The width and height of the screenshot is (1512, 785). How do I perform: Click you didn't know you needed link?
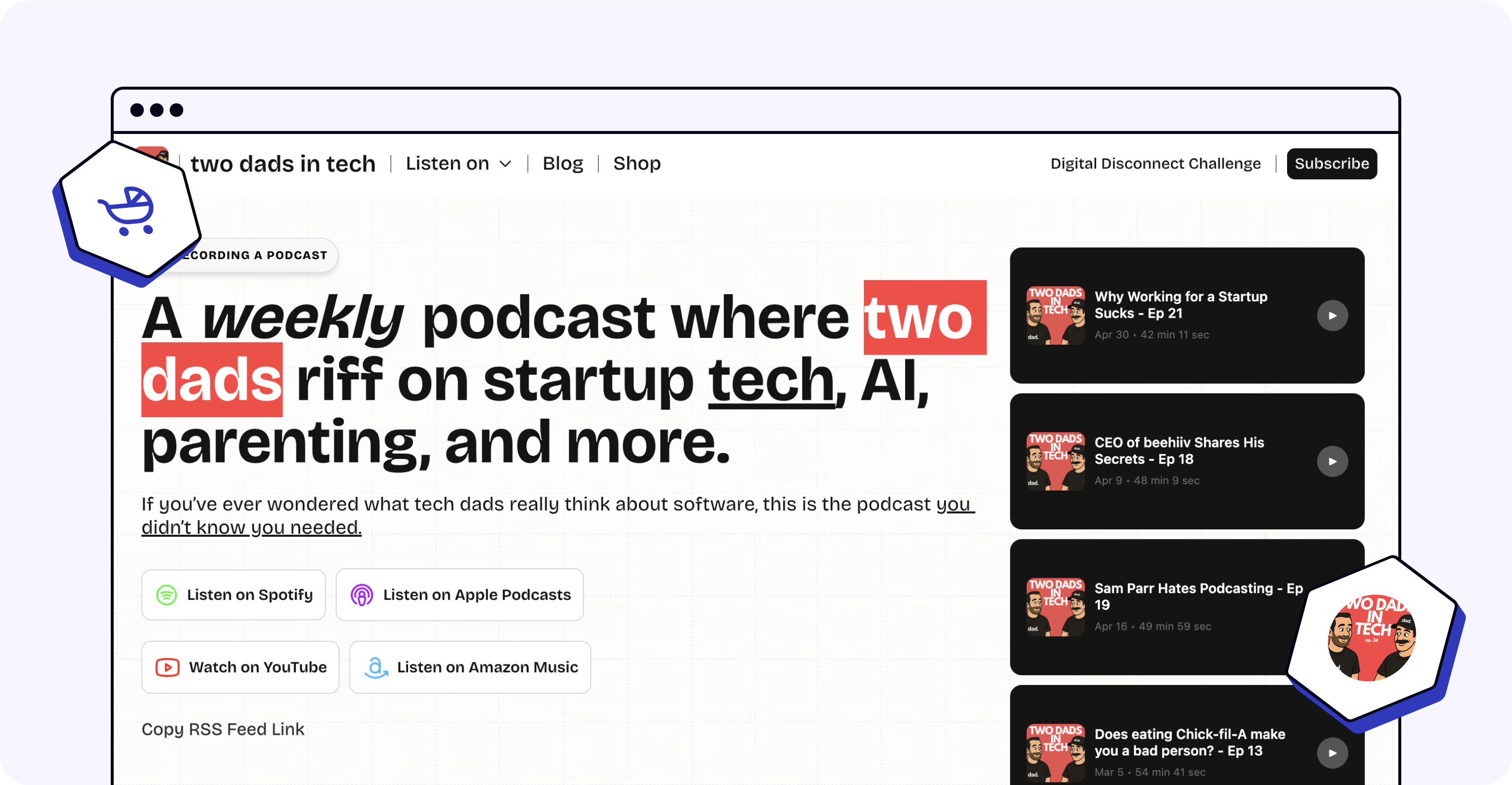[558, 516]
